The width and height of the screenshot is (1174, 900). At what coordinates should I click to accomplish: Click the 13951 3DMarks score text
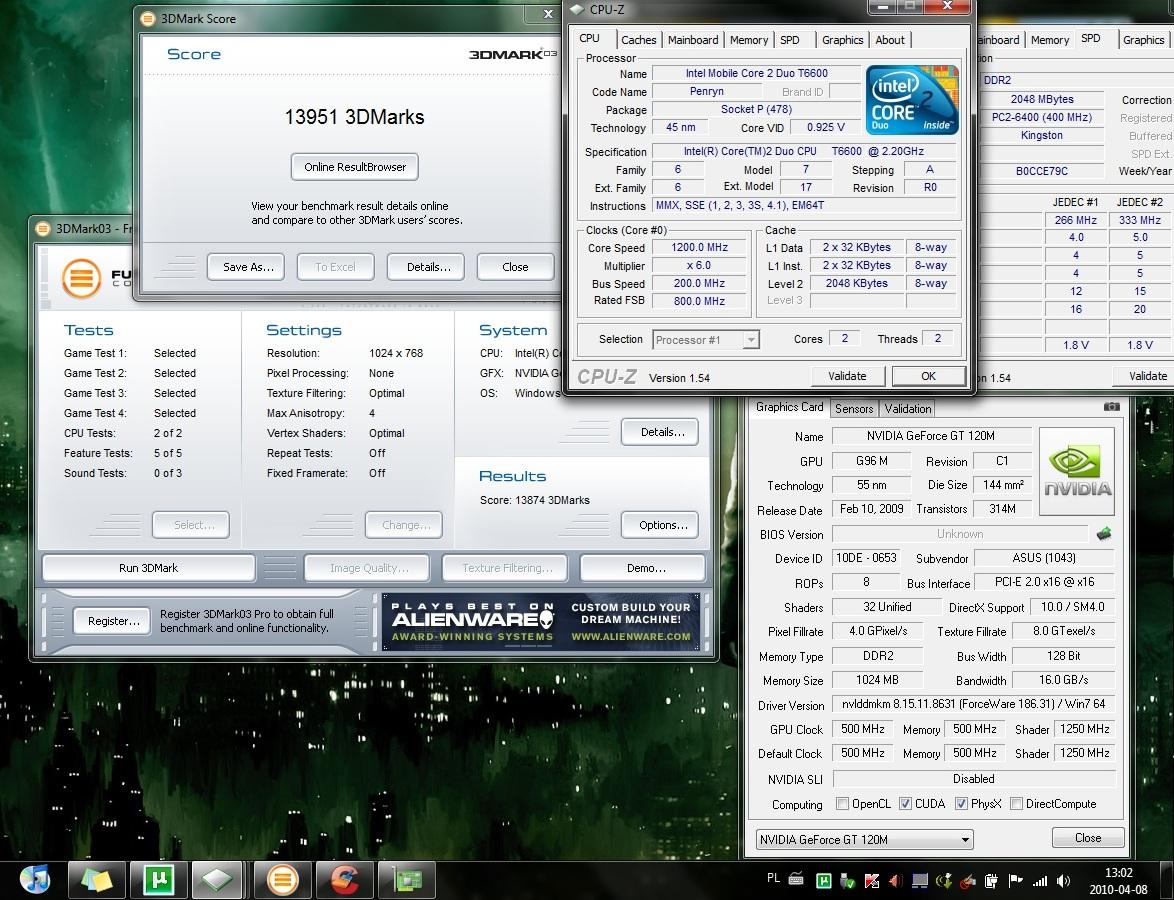pyautogui.click(x=354, y=117)
